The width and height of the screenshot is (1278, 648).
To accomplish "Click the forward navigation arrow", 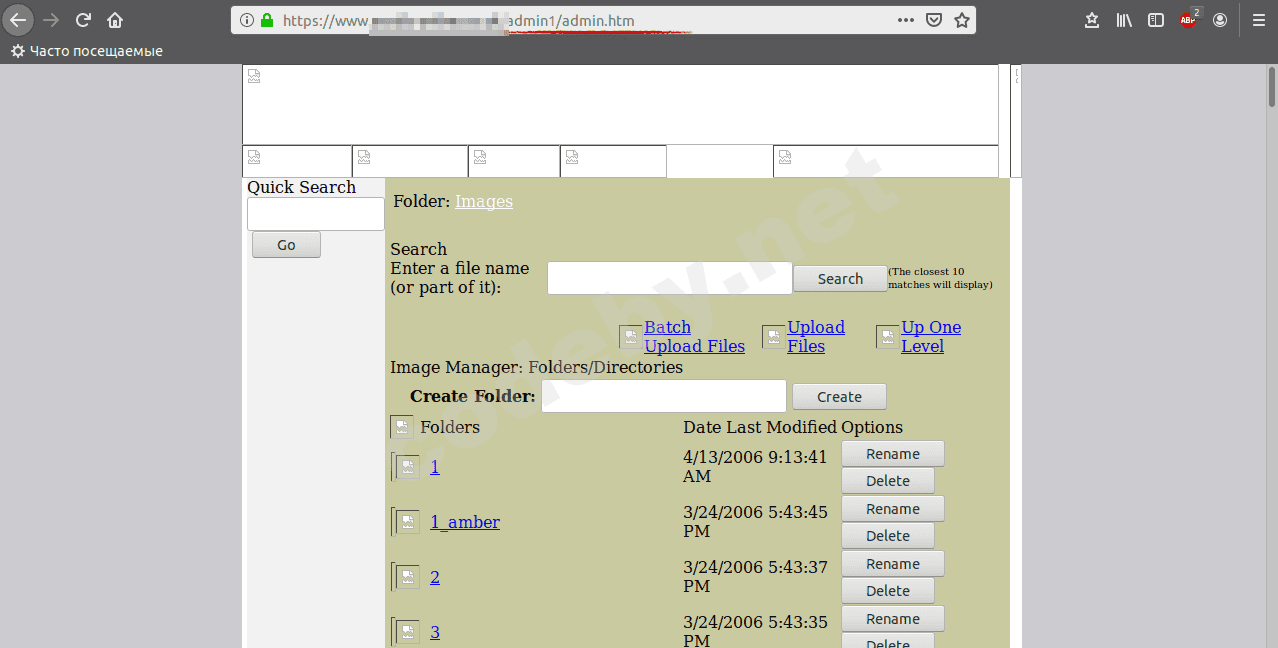I will pos(51,20).
